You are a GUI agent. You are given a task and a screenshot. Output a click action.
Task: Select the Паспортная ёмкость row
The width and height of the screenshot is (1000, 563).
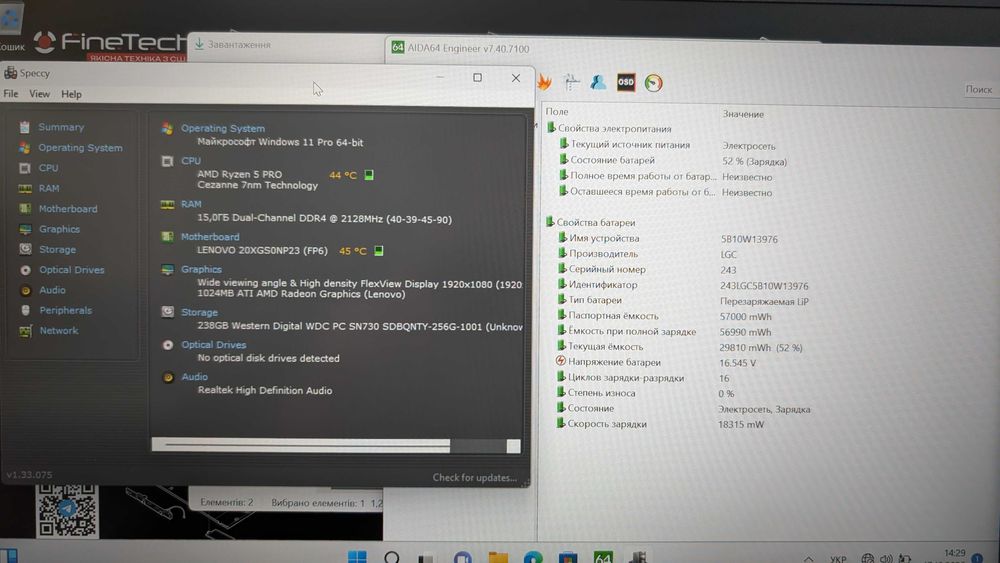[665, 316]
